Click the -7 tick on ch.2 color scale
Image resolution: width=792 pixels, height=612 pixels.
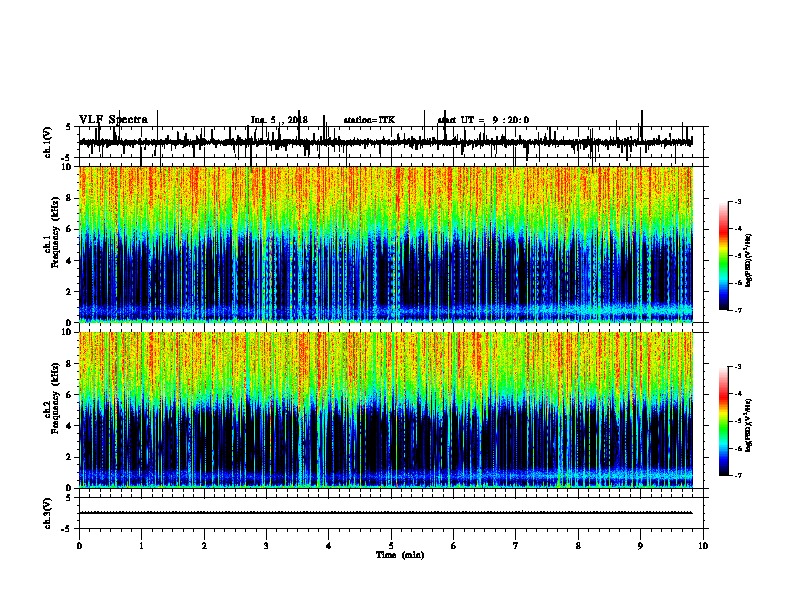(738, 475)
